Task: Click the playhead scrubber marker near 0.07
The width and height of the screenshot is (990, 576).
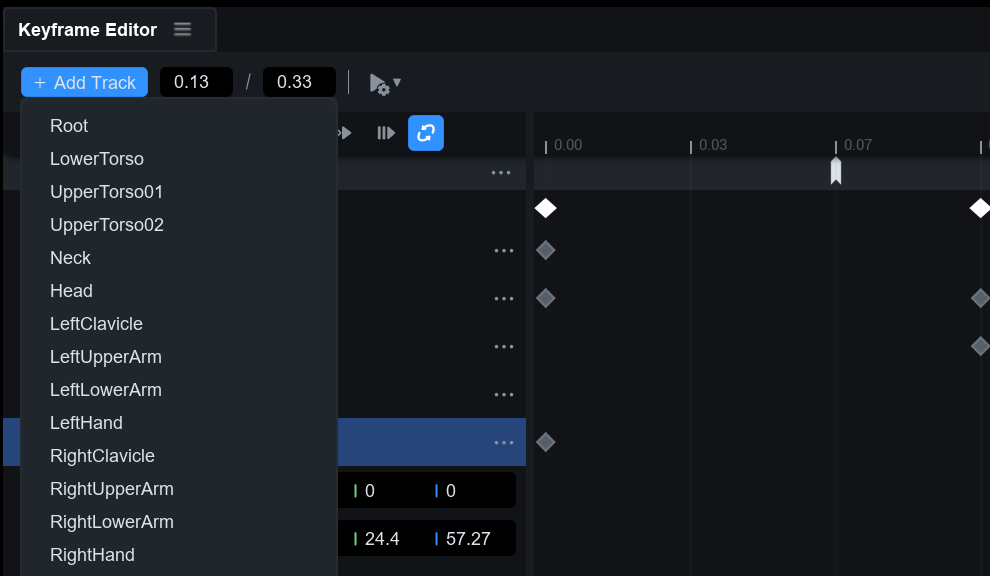Action: [x=836, y=171]
